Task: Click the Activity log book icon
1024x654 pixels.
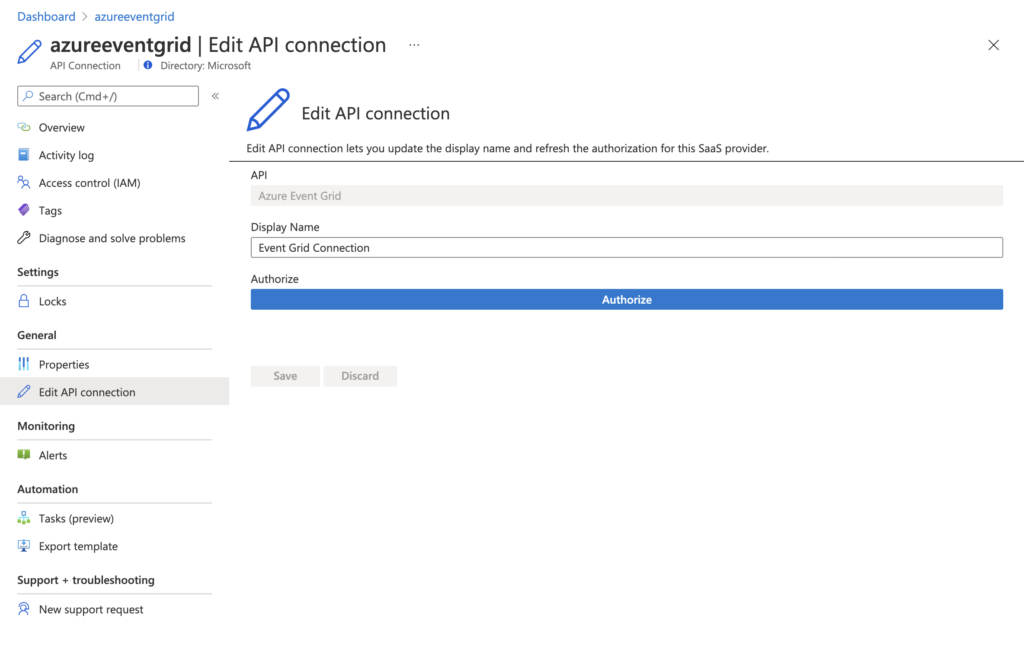Action: coord(24,155)
